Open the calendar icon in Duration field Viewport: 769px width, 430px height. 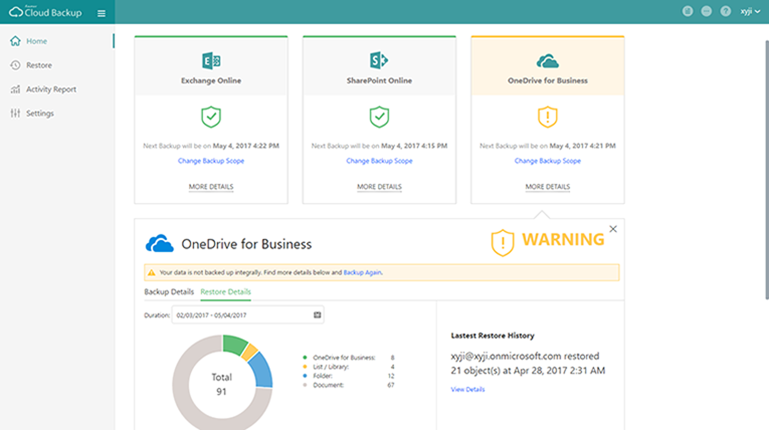[317, 315]
